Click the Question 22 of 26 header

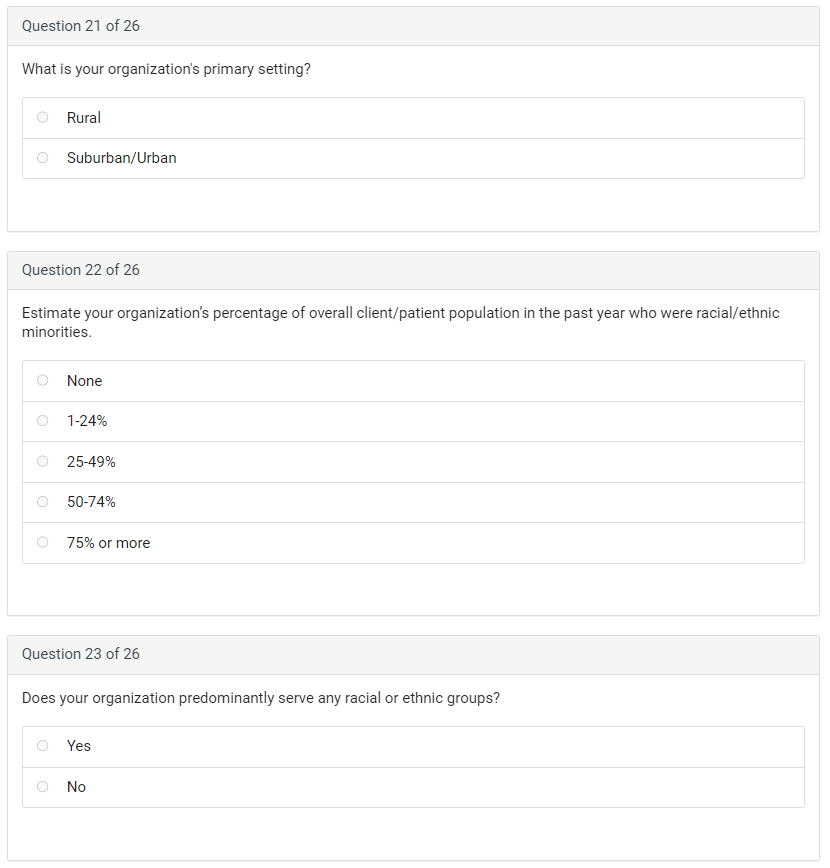81,270
